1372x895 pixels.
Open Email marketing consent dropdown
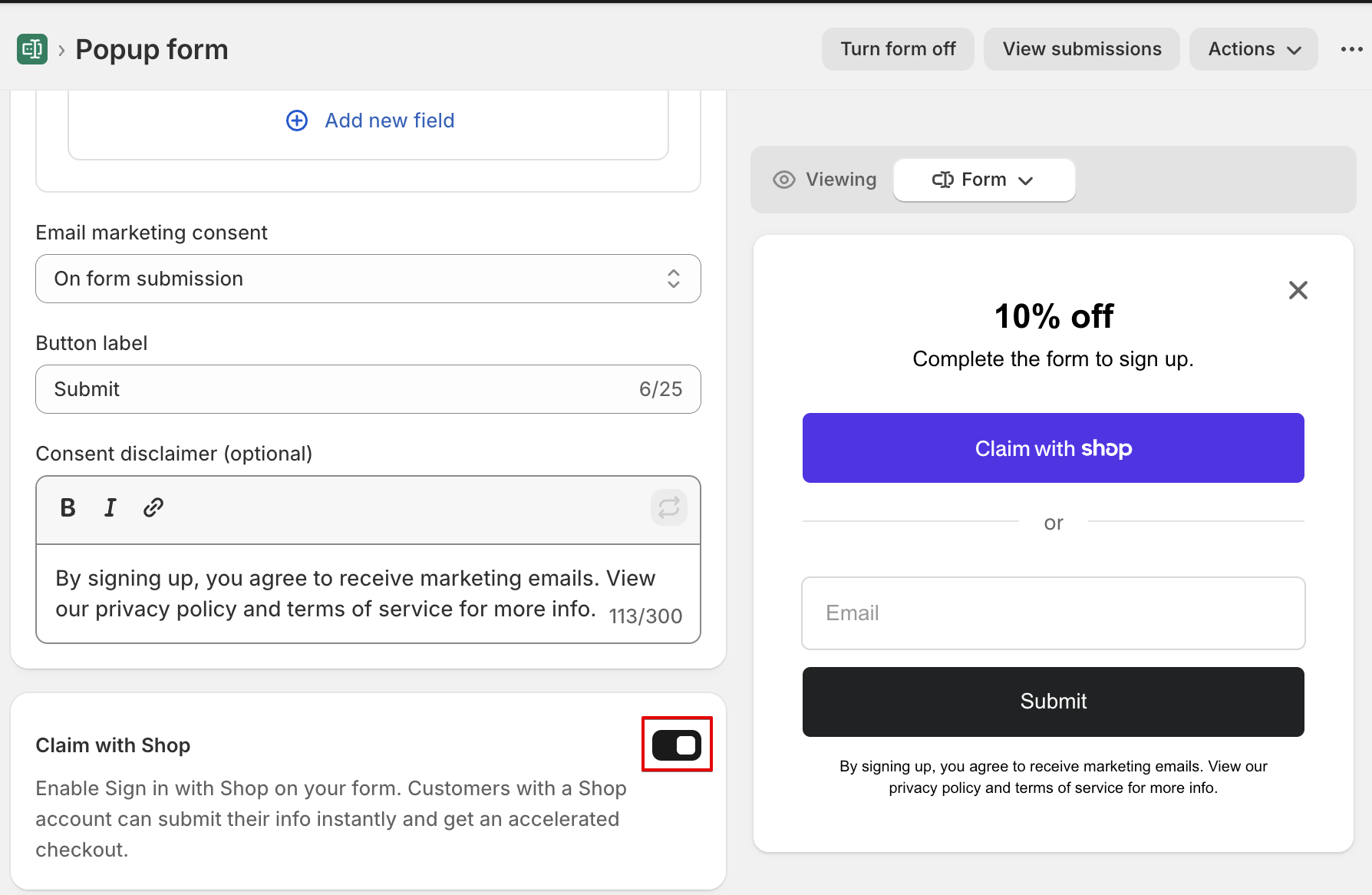pyautogui.click(x=368, y=279)
